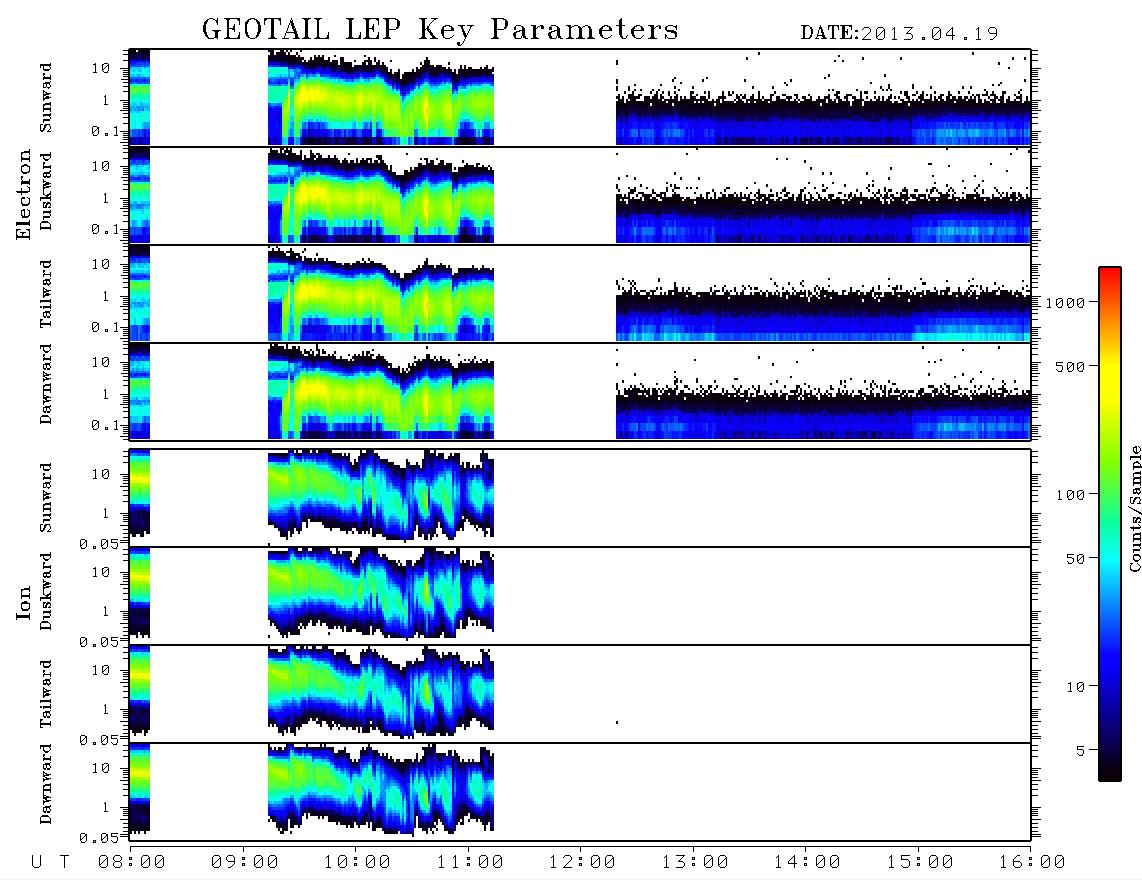1142x880 pixels.
Task: Select the Ion Tailward axis label
Action: 46,693
